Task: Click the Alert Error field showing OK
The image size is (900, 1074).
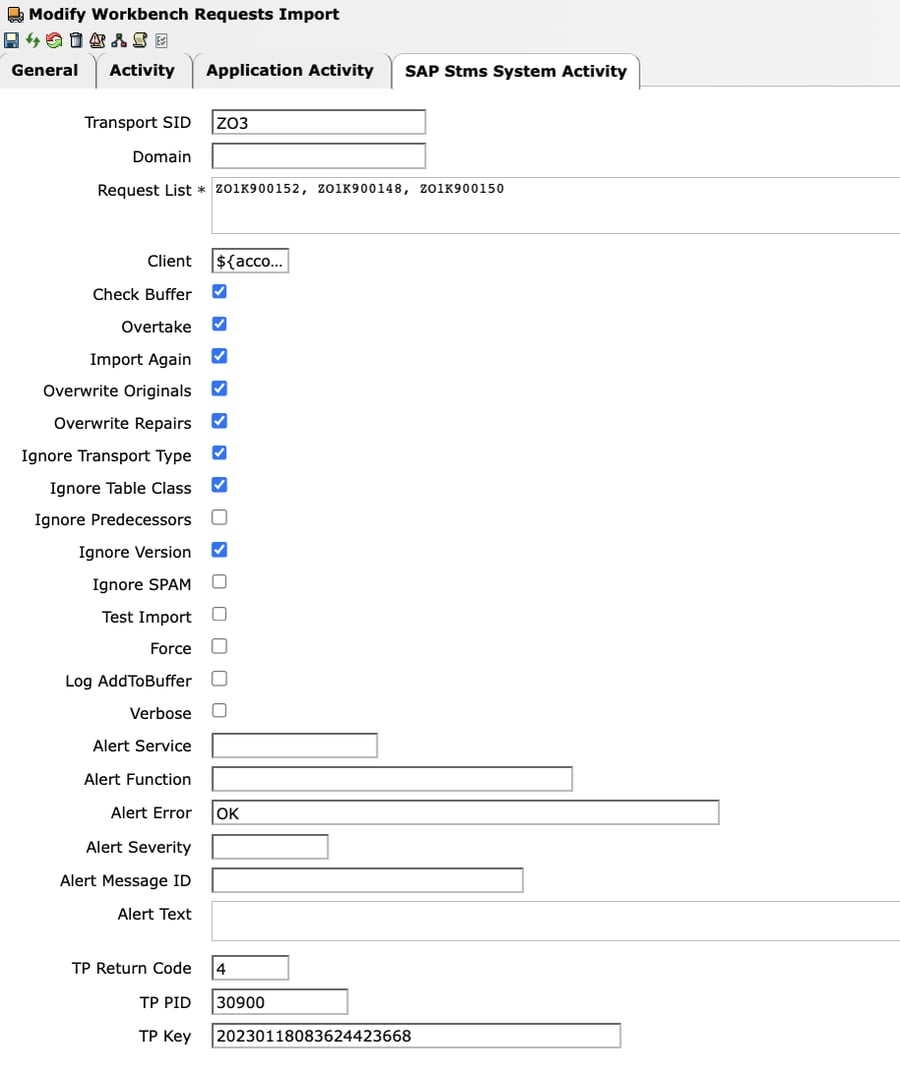Action: click(x=465, y=812)
